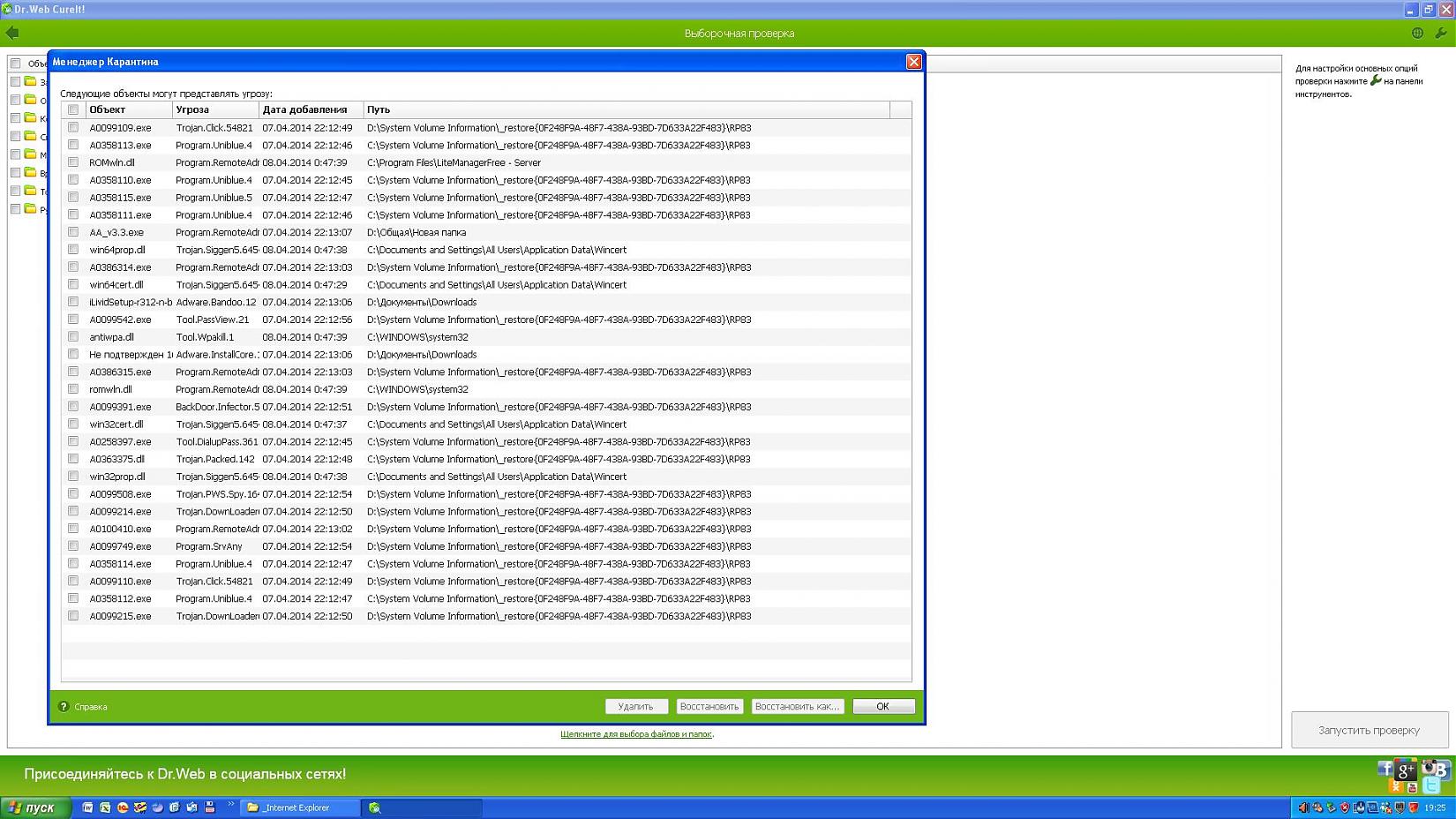Select the A0099749.exe checkbox
1456x819 pixels.
point(73,546)
